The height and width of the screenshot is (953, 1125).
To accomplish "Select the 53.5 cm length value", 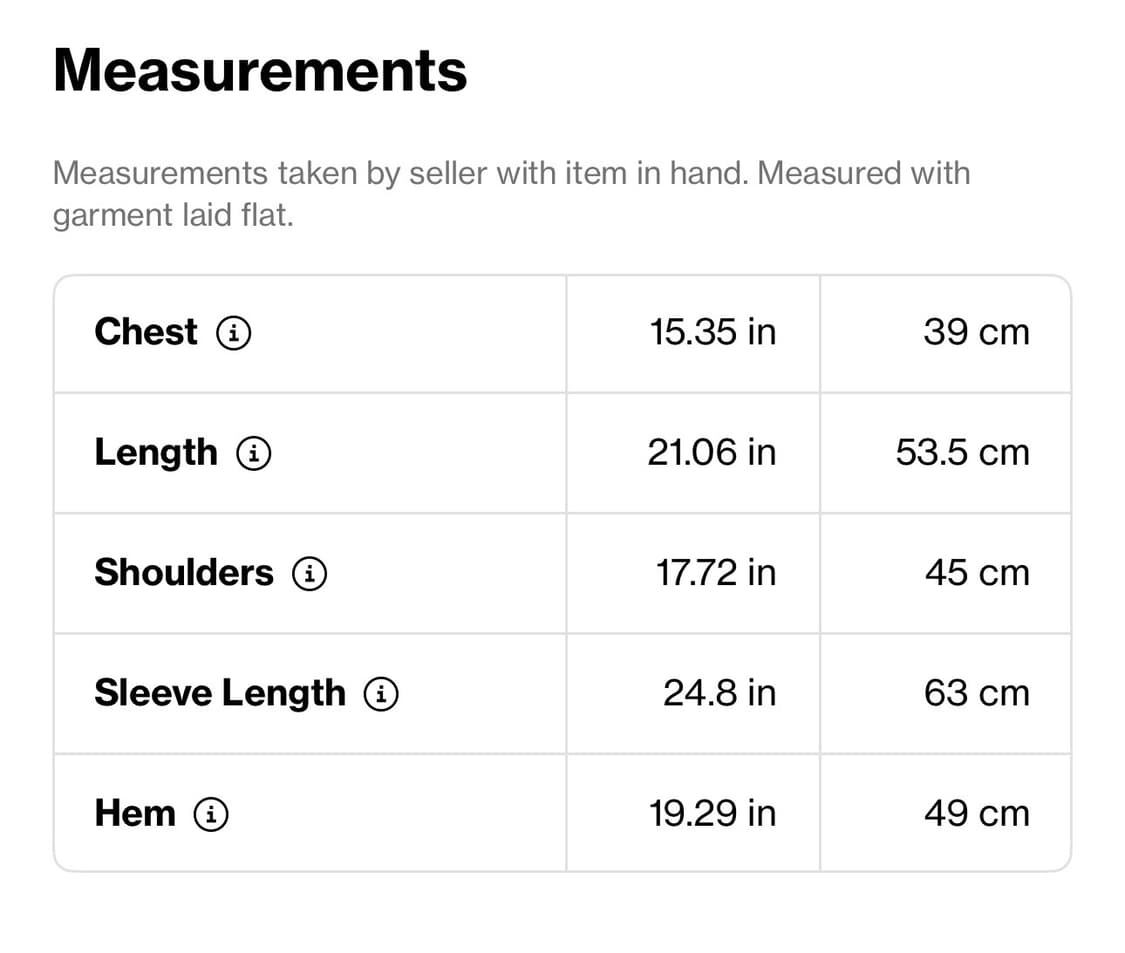I will (x=962, y=453).
